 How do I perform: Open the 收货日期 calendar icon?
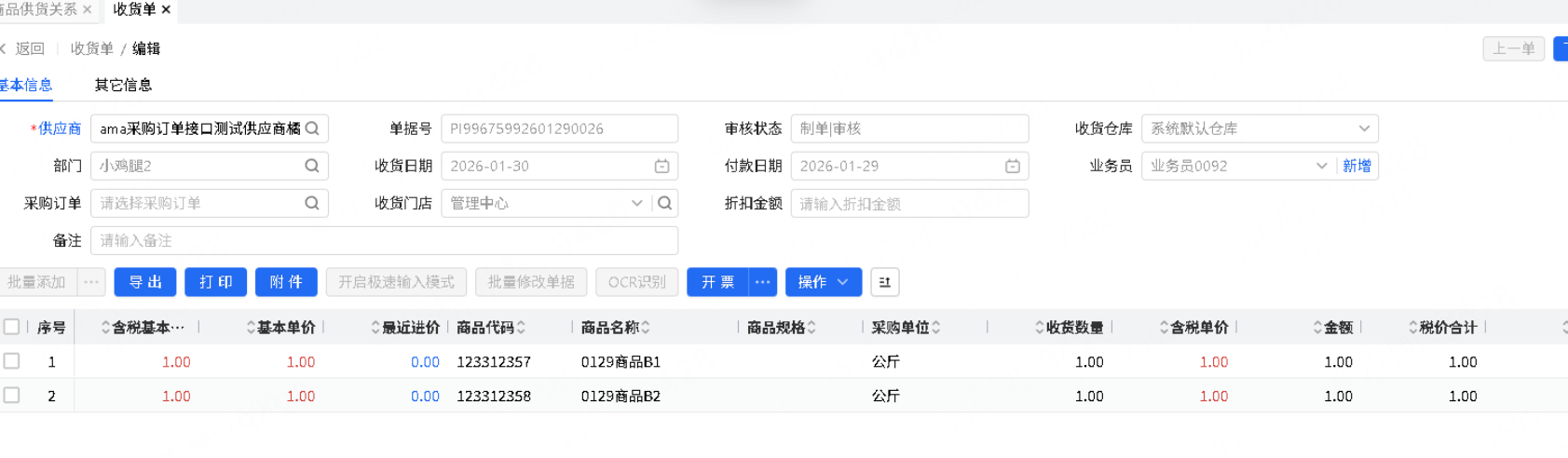click(661, 166)
